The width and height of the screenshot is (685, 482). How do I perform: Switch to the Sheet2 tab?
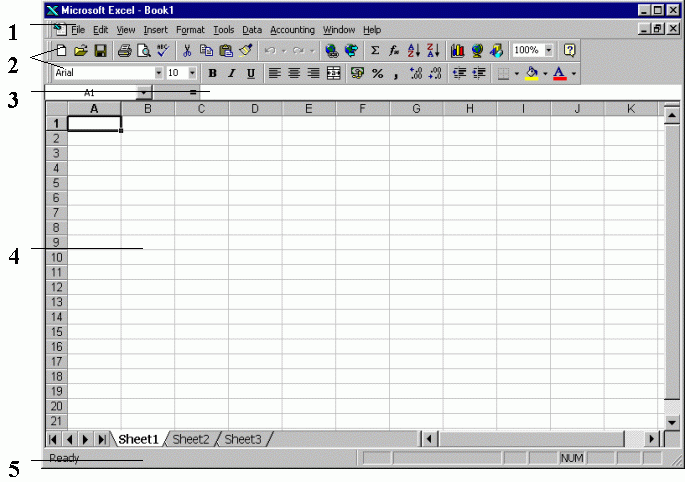[191, 439]
